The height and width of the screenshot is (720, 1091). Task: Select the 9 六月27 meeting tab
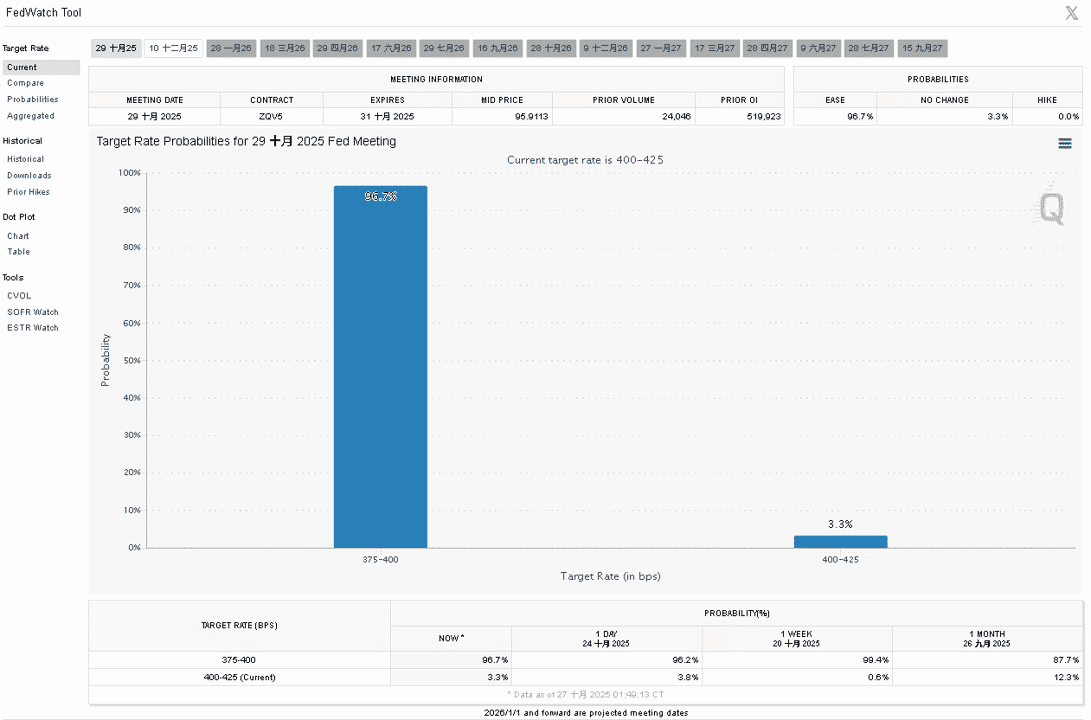pyautogui.click(x=818, y=48)
